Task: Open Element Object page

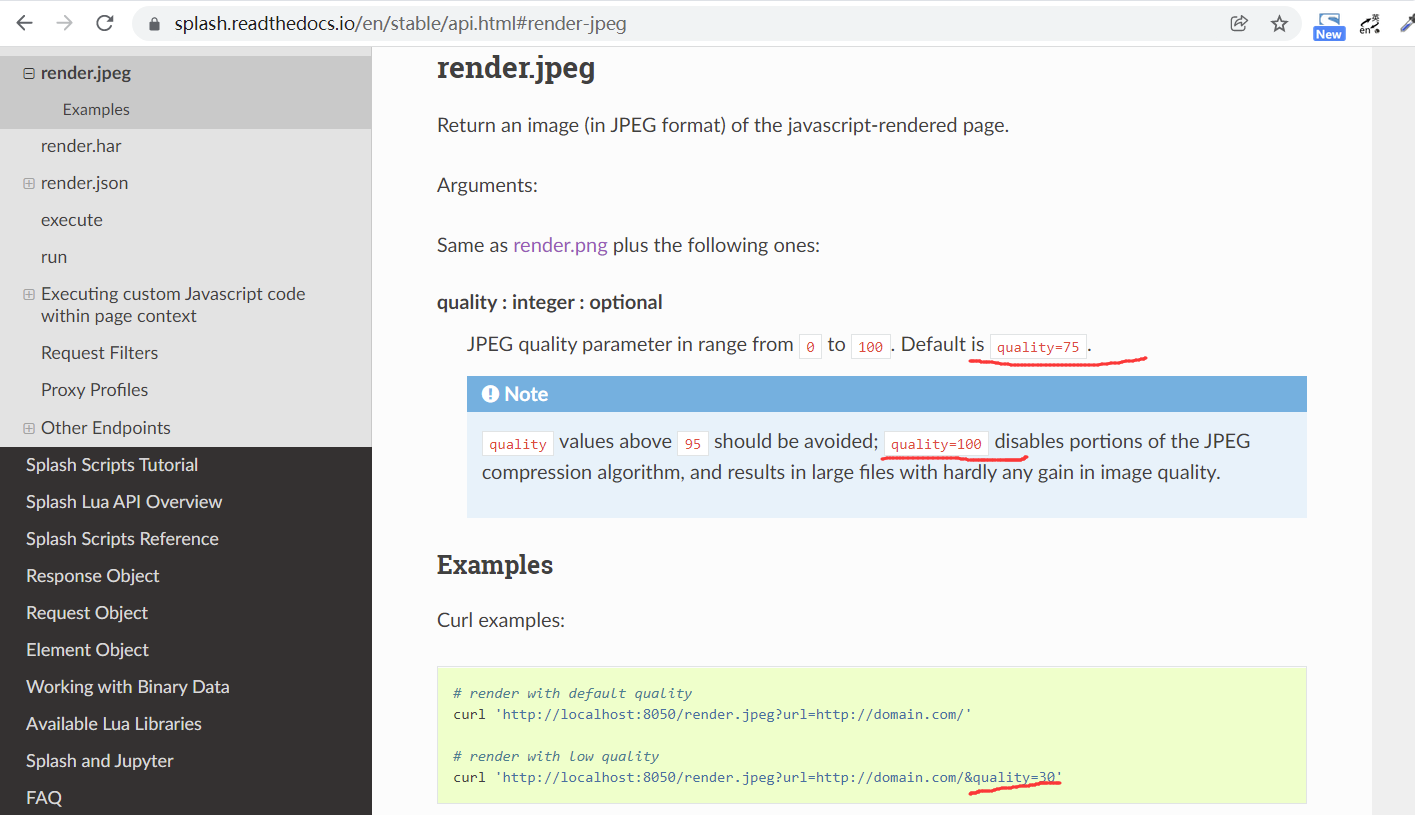Action: (x=87, y=650)
